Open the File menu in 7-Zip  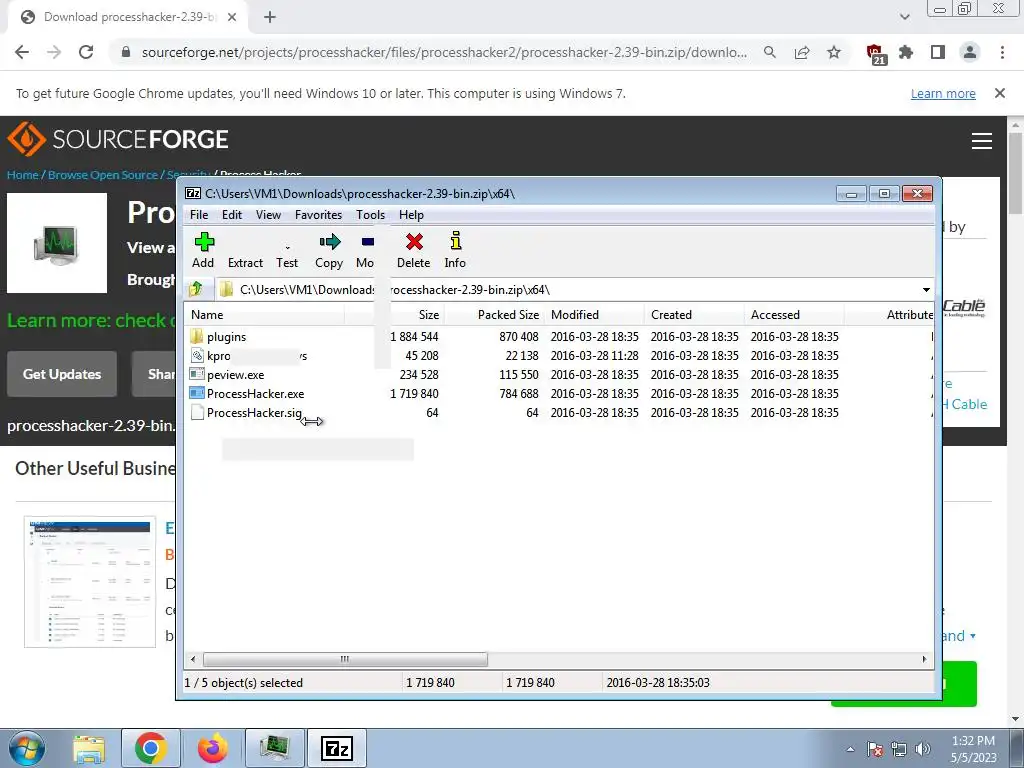pos(199,215)
